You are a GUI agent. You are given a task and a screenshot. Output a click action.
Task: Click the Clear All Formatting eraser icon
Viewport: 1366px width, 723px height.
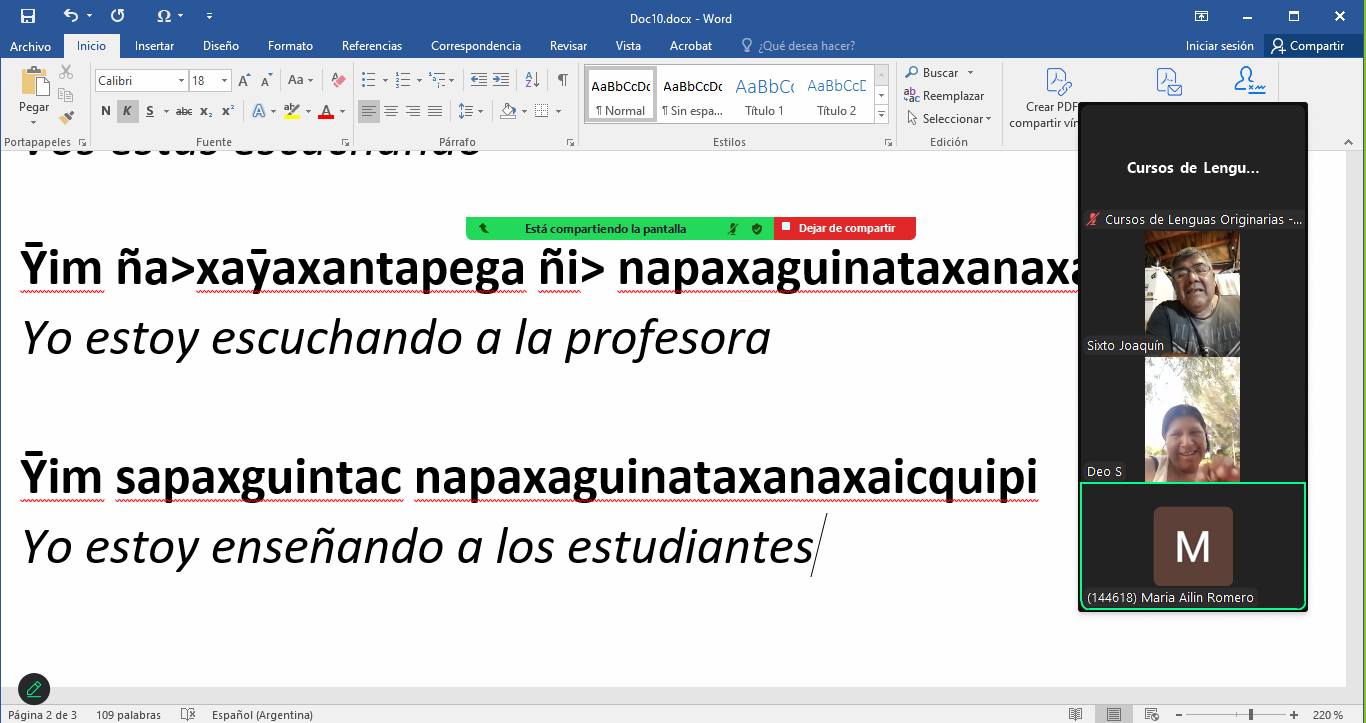[338, 80]
